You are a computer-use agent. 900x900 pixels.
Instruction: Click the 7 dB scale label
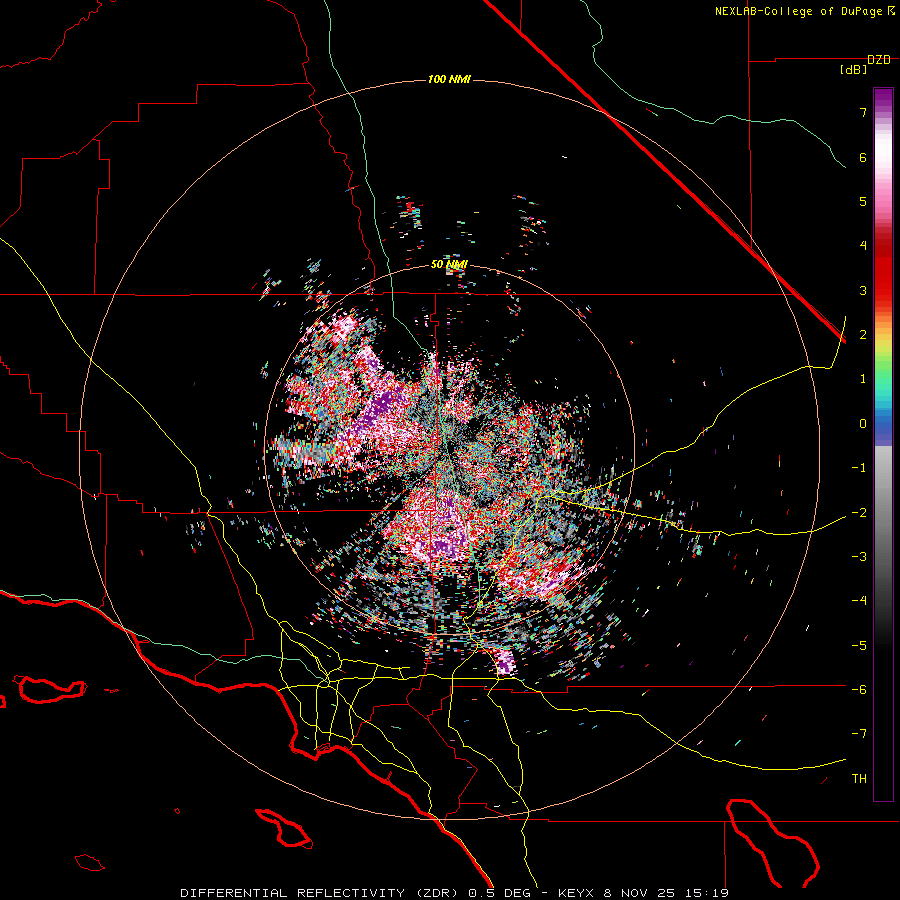[863, 112]
